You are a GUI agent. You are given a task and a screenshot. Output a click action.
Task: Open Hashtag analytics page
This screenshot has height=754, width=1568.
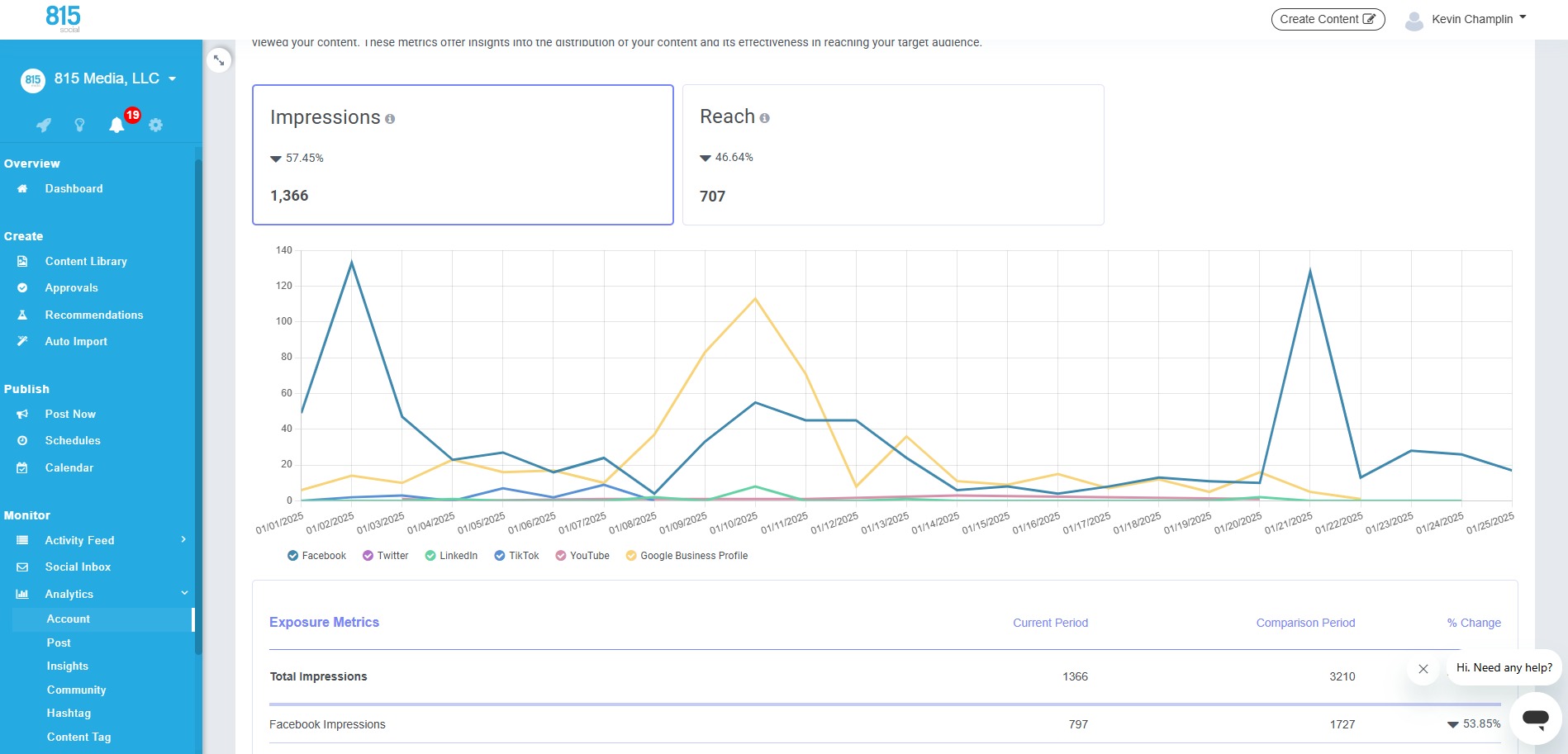point(69,714)
